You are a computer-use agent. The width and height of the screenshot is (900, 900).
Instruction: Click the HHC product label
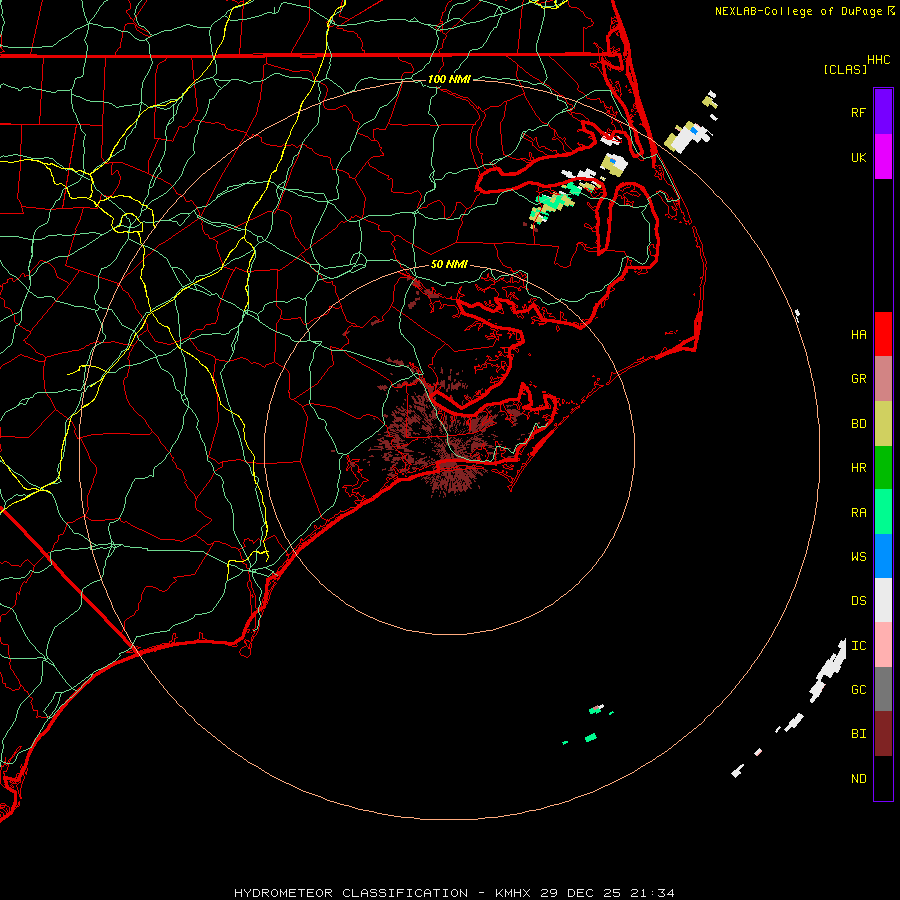click(878, 60)
